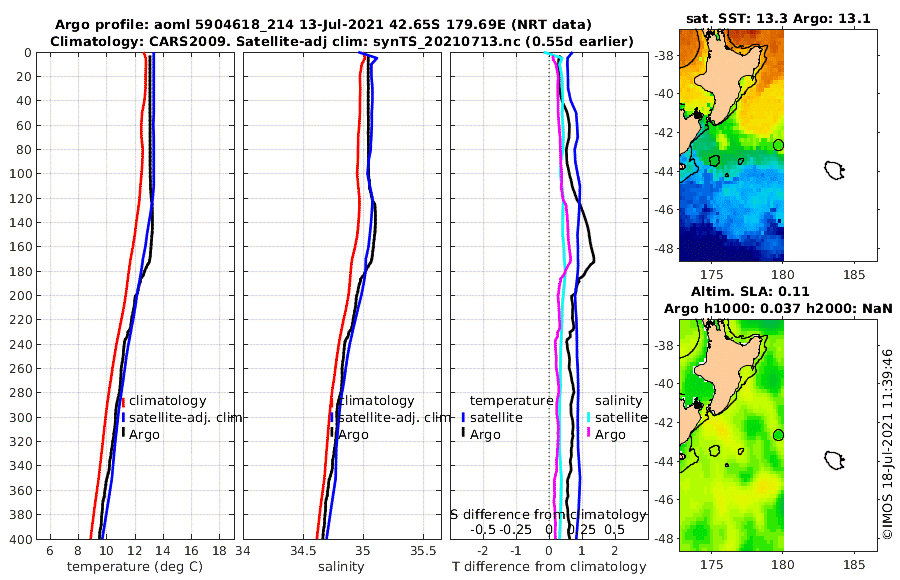
Task: Click the Chatham Island outline on SST map
Action: pos(835,170)
